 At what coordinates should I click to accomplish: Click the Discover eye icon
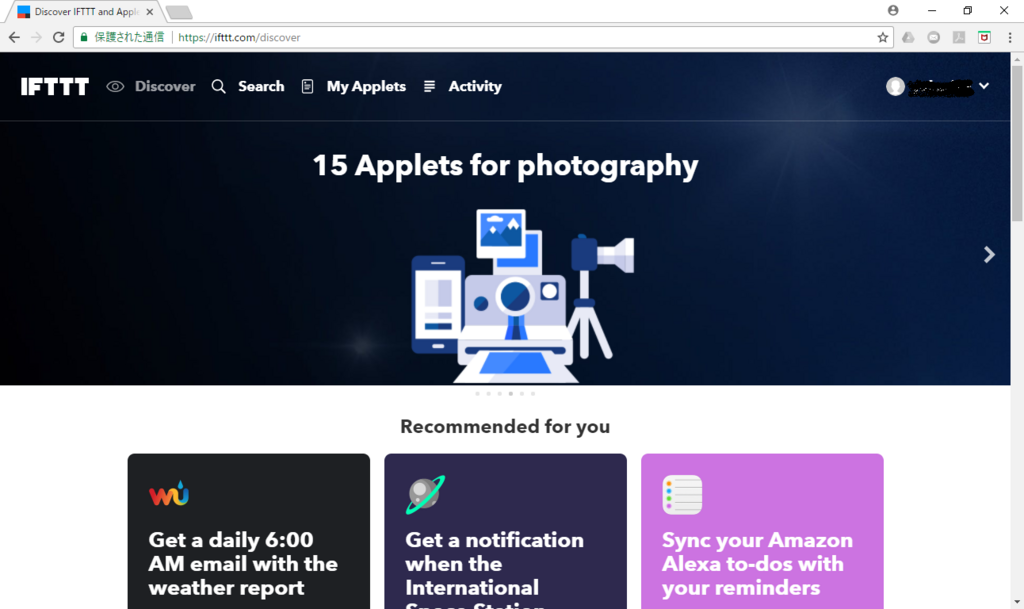[x=115, y=87]
